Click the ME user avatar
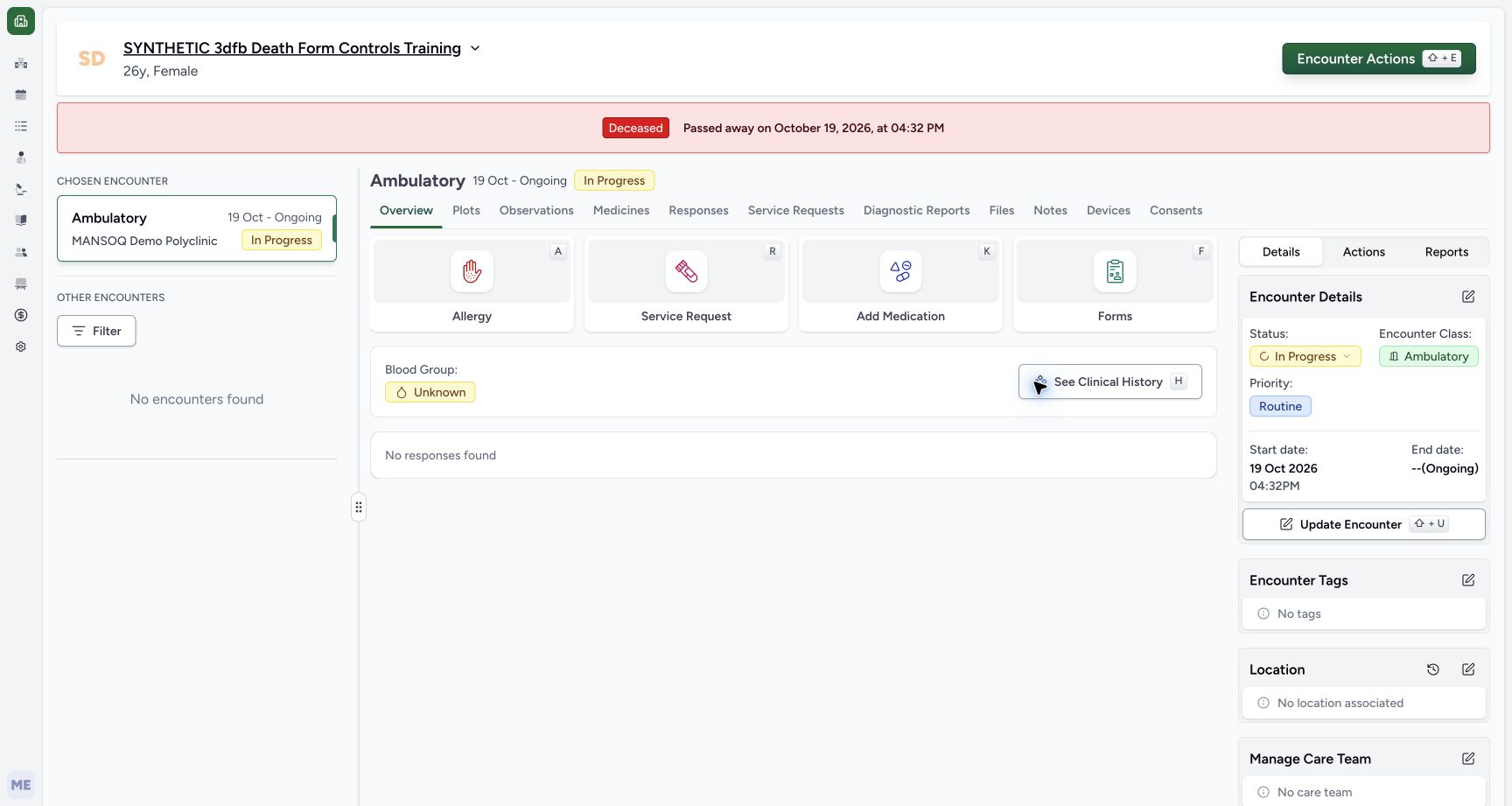1512x806 pixels. (x=21, y=785)
